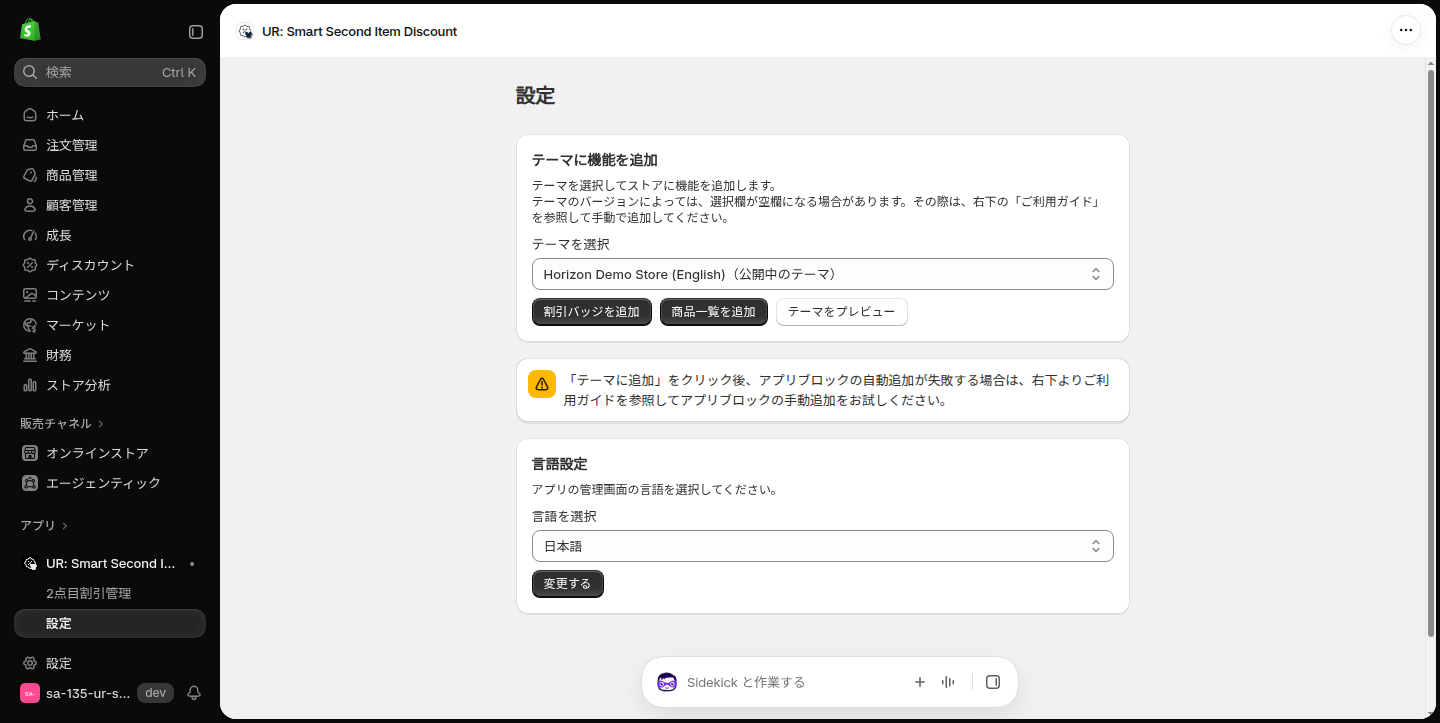Expand the 販売チャネル section chevron

pyautogui.click(x=101, y=424)
